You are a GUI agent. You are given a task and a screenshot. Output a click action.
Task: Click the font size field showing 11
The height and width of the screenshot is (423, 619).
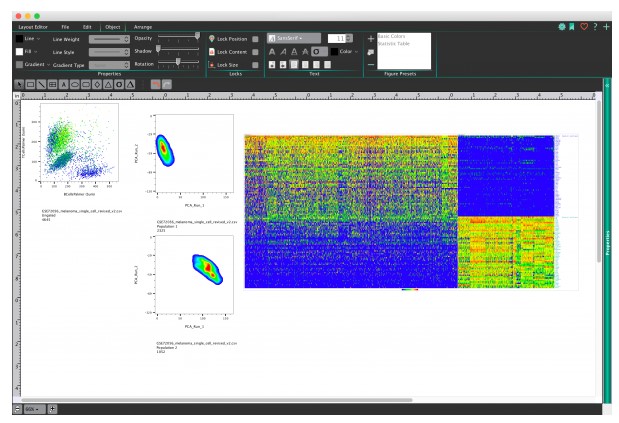coord(336,38)
